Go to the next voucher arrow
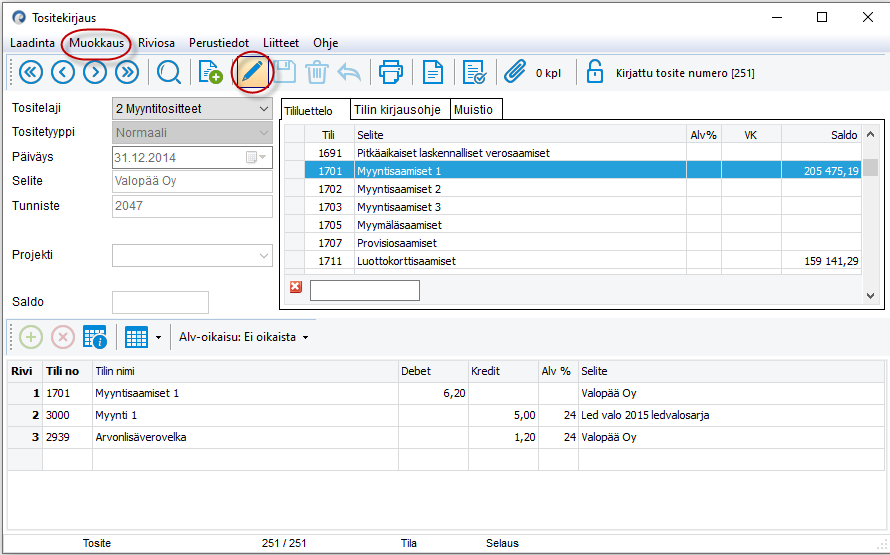 coord(95,73)
